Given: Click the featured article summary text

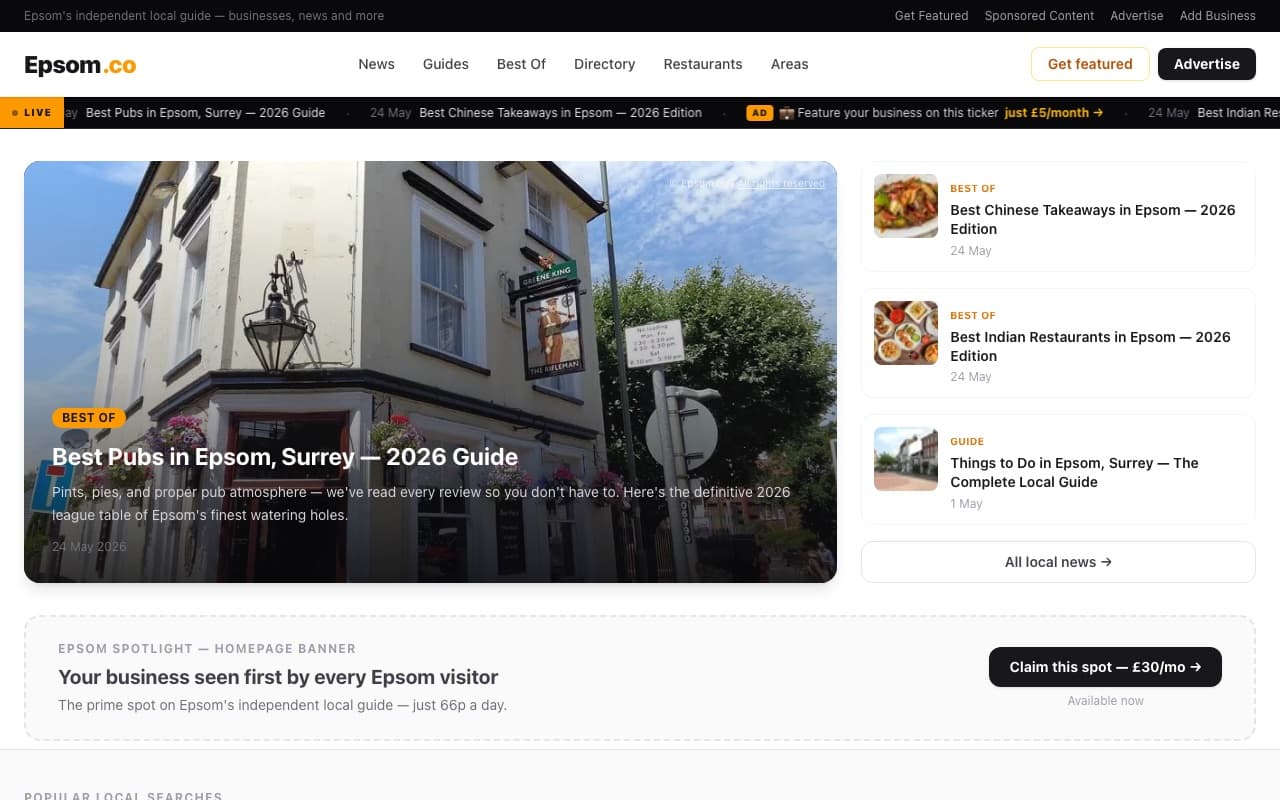Looking at the screenshot, I should [421, 504].
